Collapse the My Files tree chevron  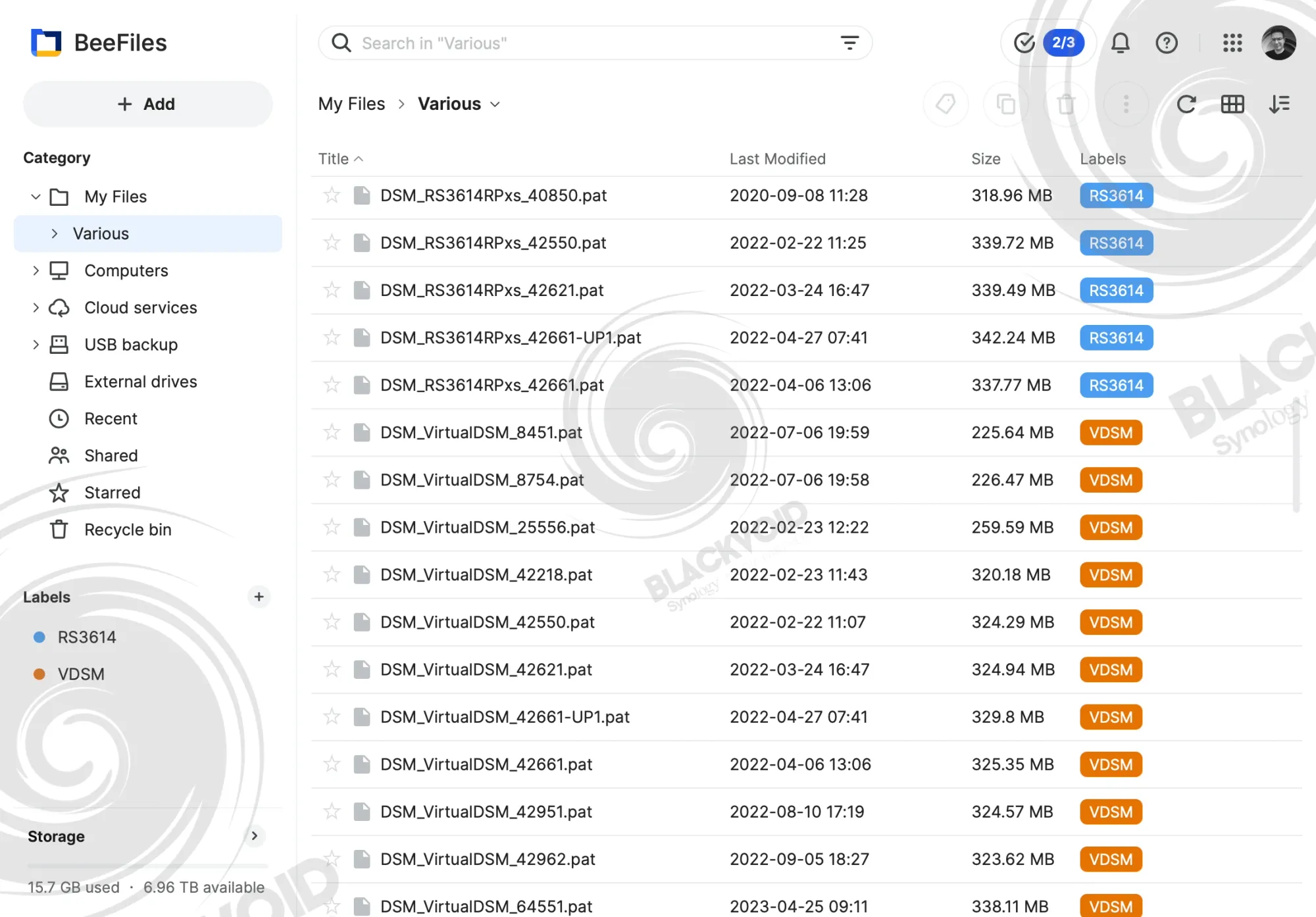click(36, 197)
